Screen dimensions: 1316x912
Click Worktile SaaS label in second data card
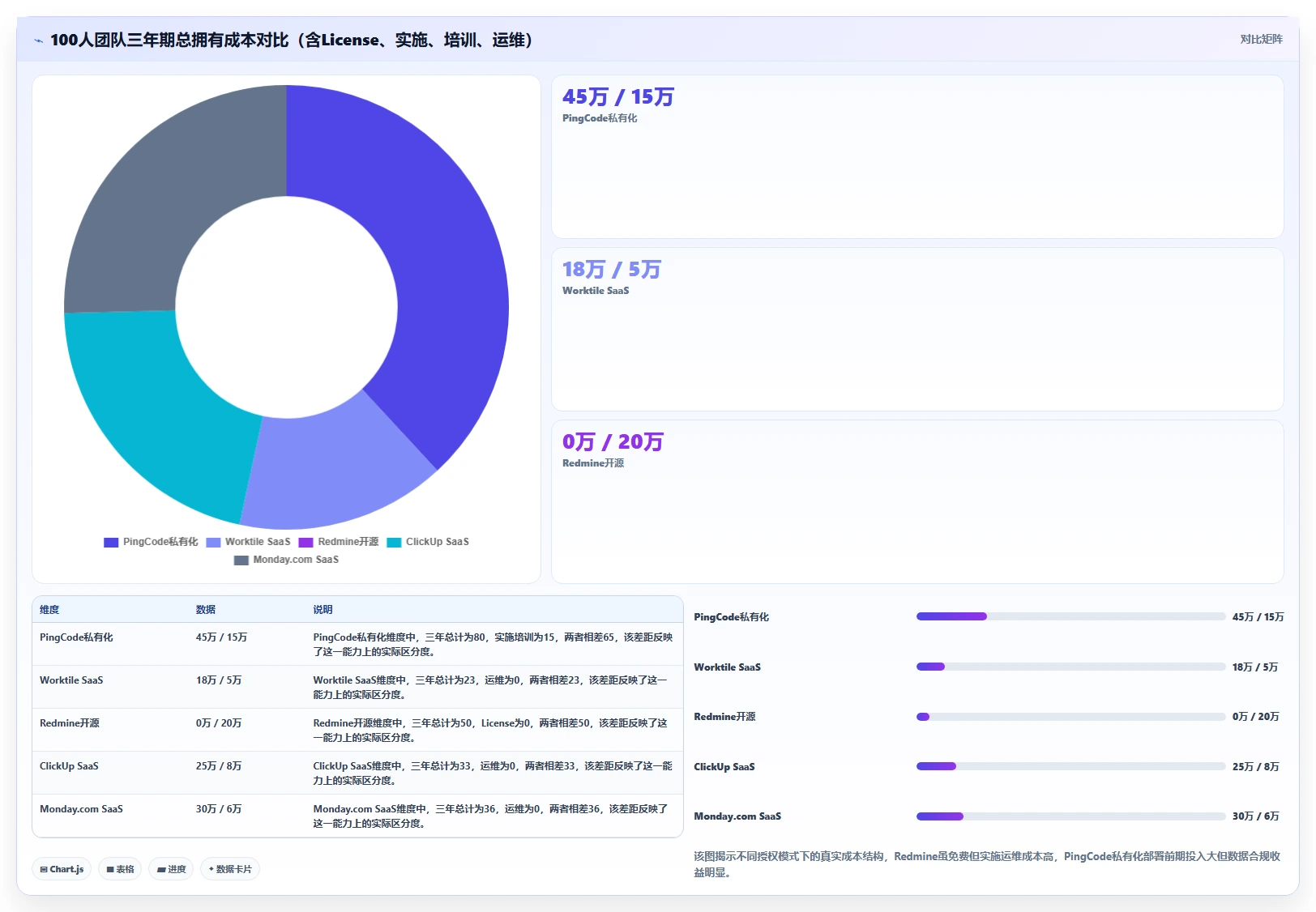(x=596, y=291)
